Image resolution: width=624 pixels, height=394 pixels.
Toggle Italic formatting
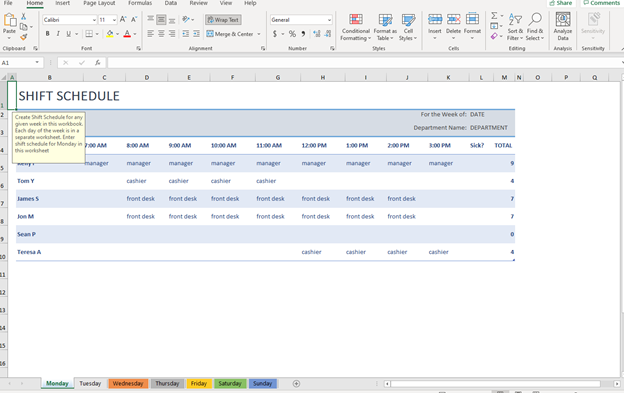(x=58, y=34)
